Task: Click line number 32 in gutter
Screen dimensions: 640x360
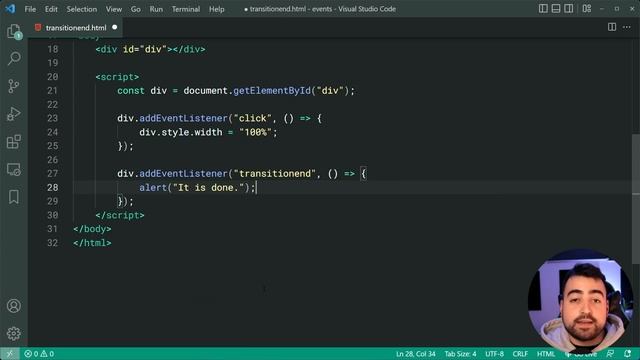Action: [53, 243]
